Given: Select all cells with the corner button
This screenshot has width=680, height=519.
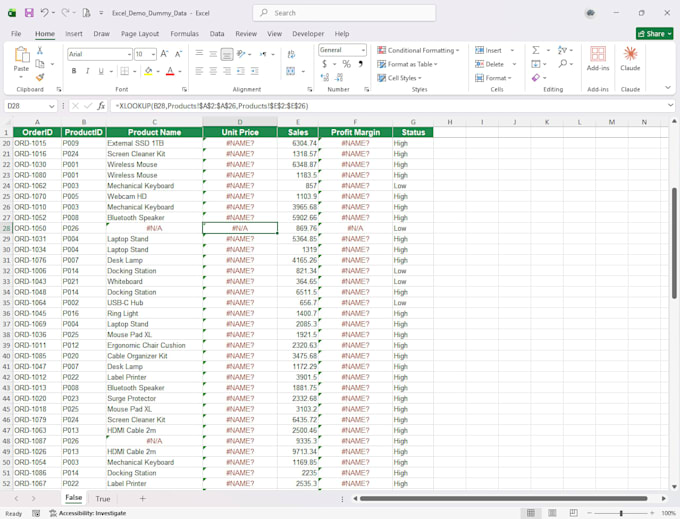Looking at the screenshot, I should (x=7, y=122).
